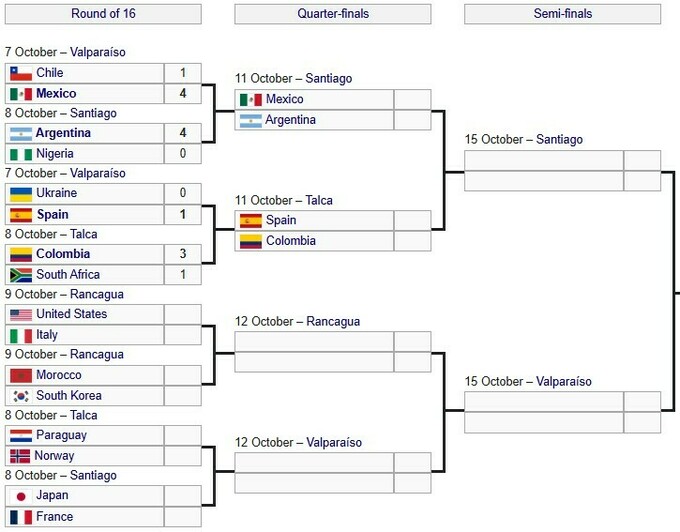Click the Semi-finals column header
The height and width of the screenshot is (532, 680).
click(x=562, y=14)
